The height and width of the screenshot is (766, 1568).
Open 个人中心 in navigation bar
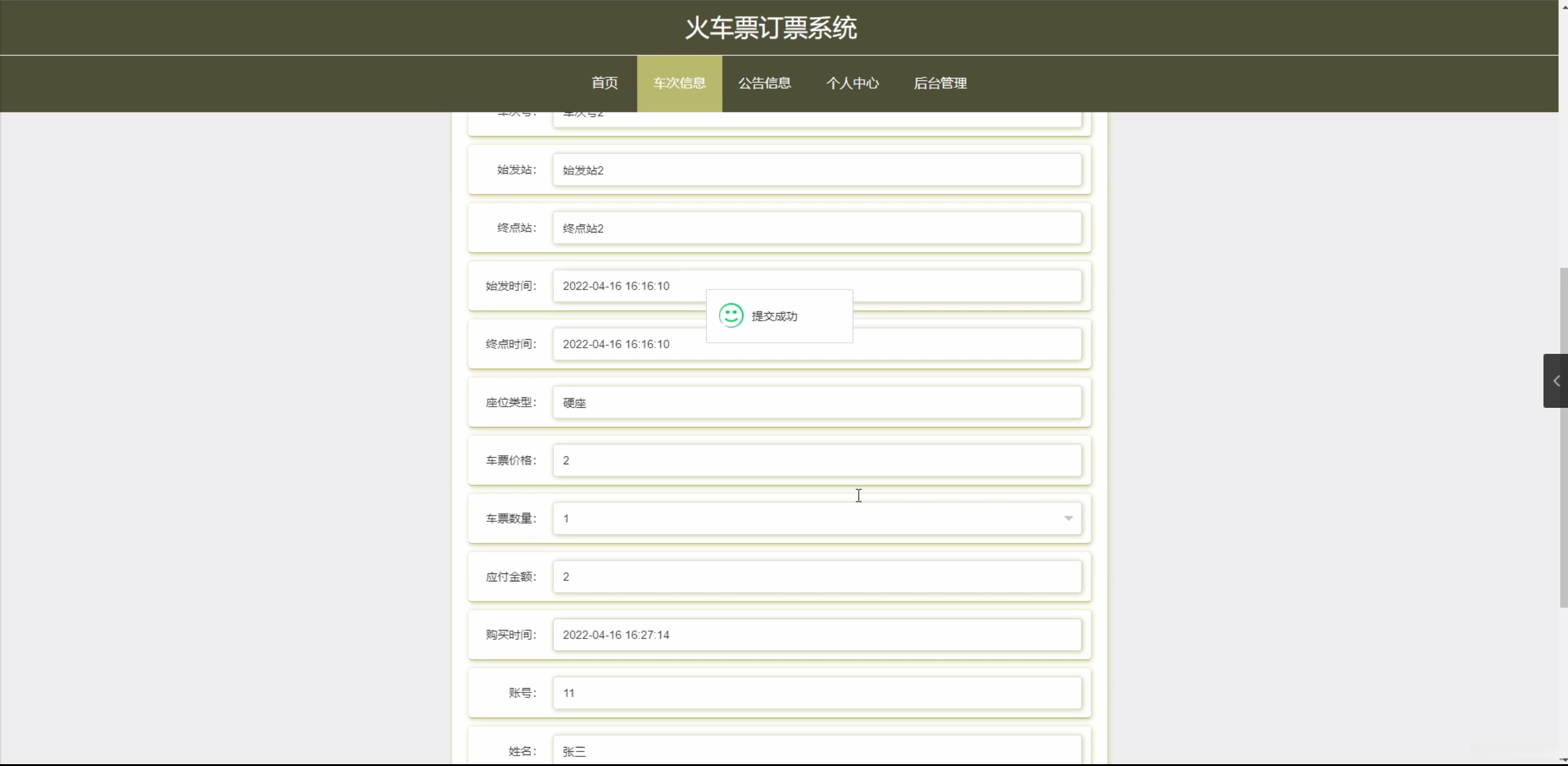[x=852, y=83]
